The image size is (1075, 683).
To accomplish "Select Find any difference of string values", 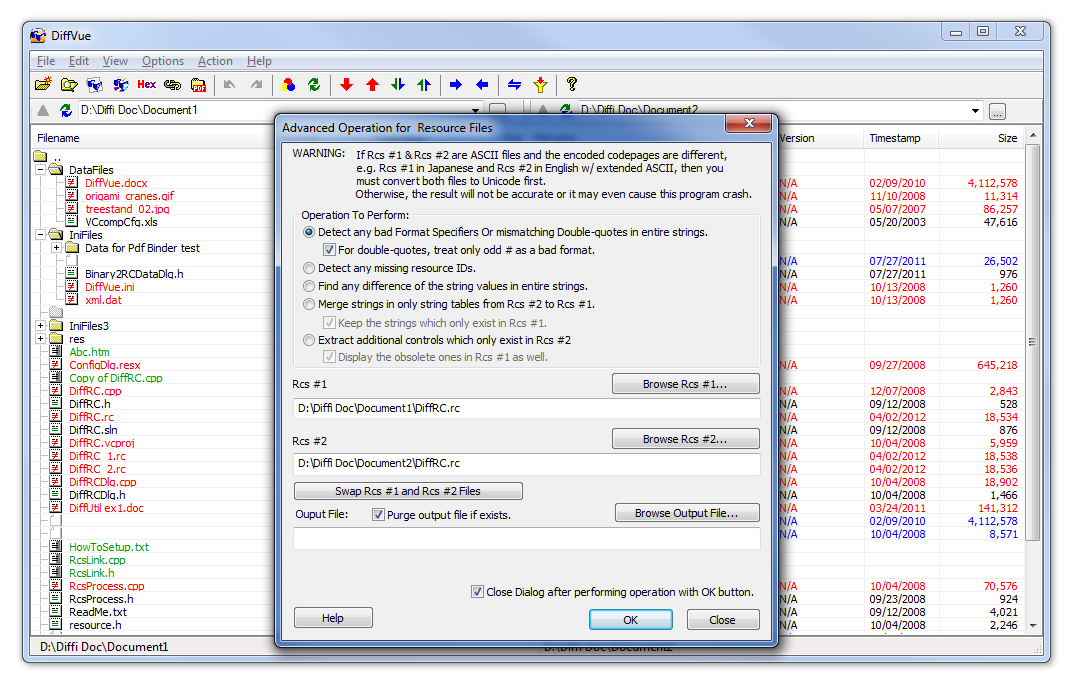I will coord(309,286).
